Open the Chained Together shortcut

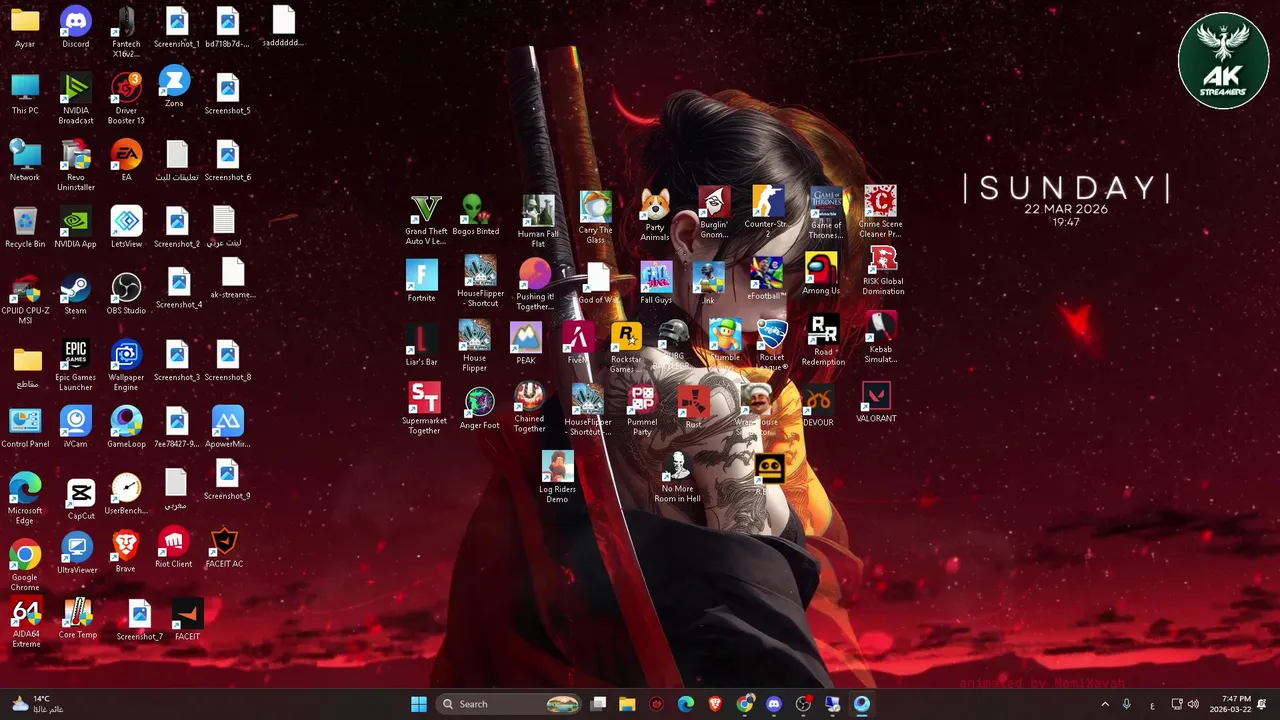pos(529,408)
